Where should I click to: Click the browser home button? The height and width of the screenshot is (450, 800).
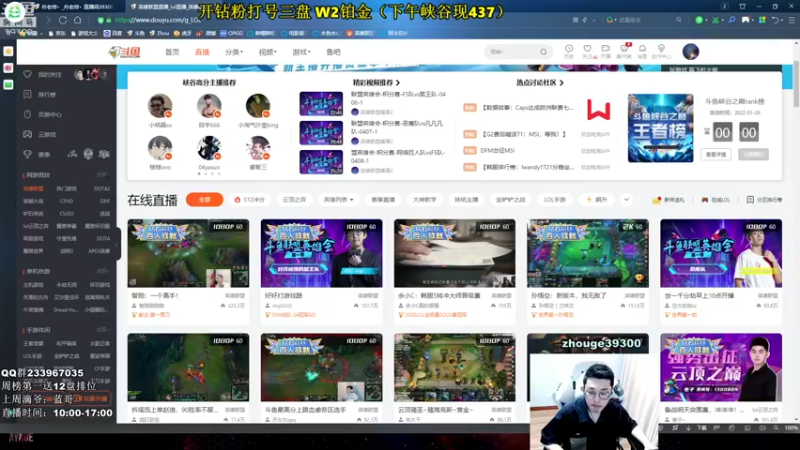[78, 20]
